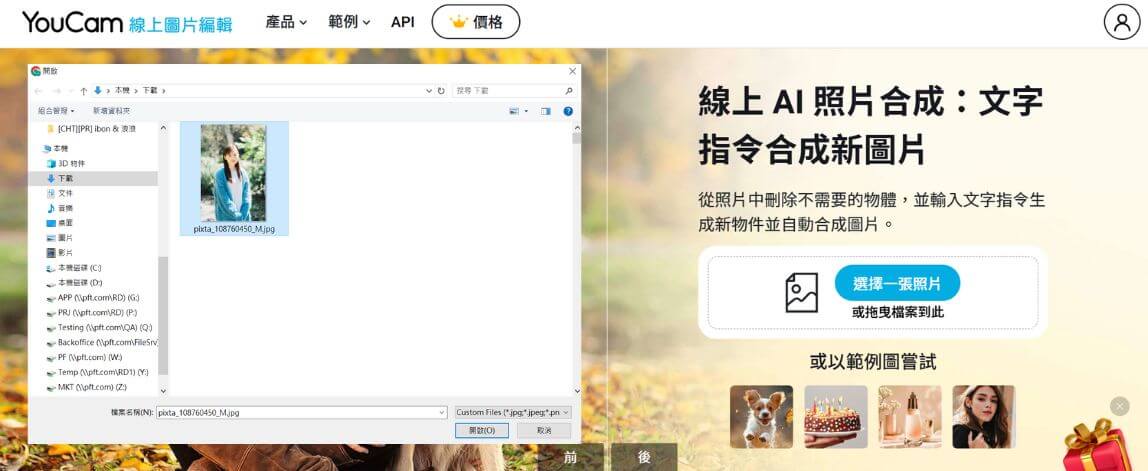
Task: Expand the 範例 menu
Action: 349,22
